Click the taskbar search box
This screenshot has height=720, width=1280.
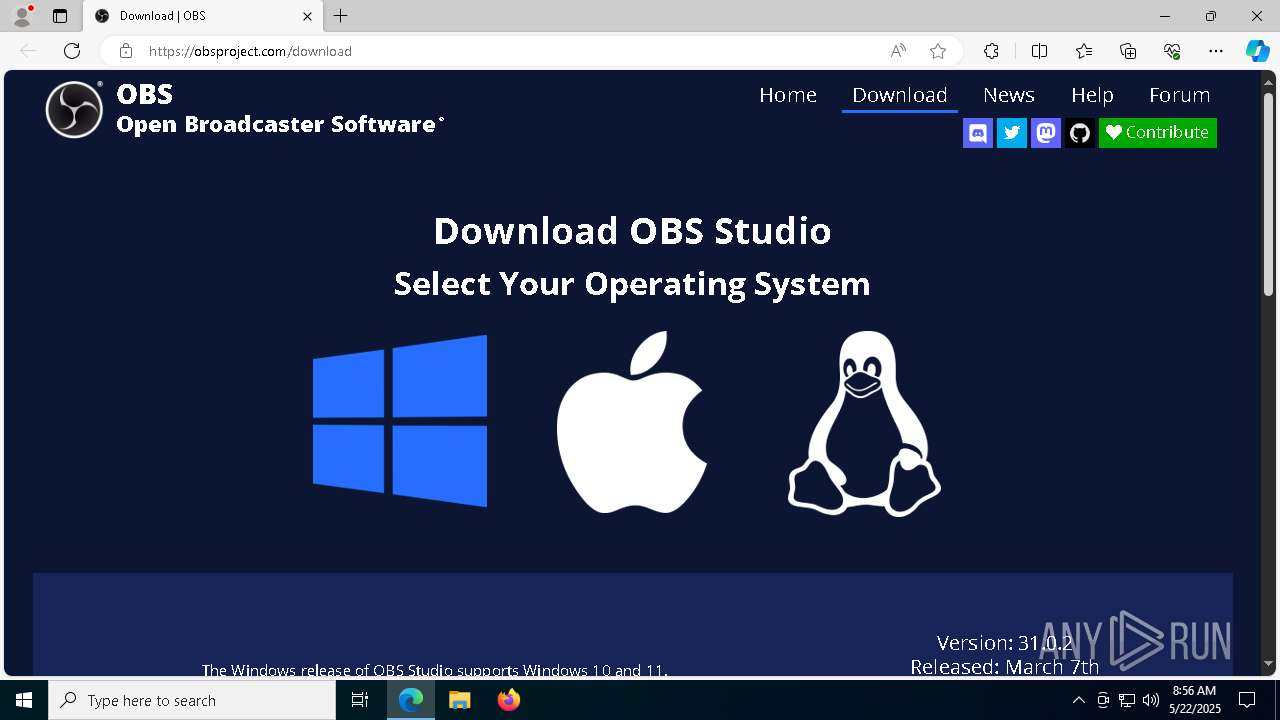tap(192, 700)
